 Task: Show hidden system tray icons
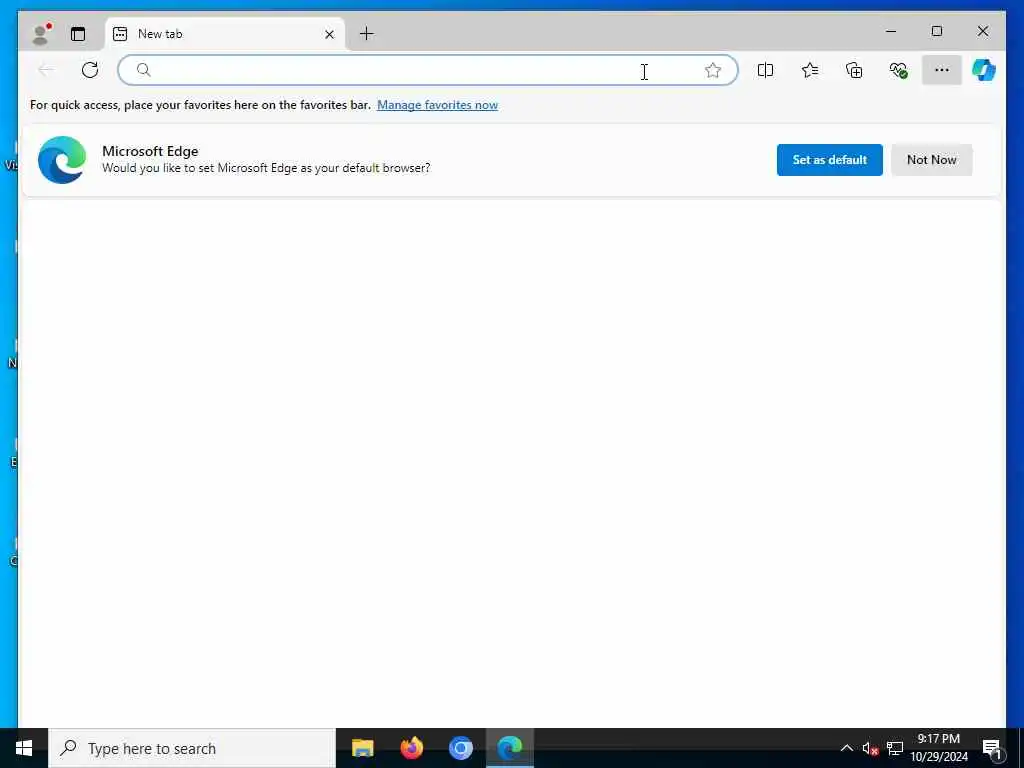tap(846, 748)
